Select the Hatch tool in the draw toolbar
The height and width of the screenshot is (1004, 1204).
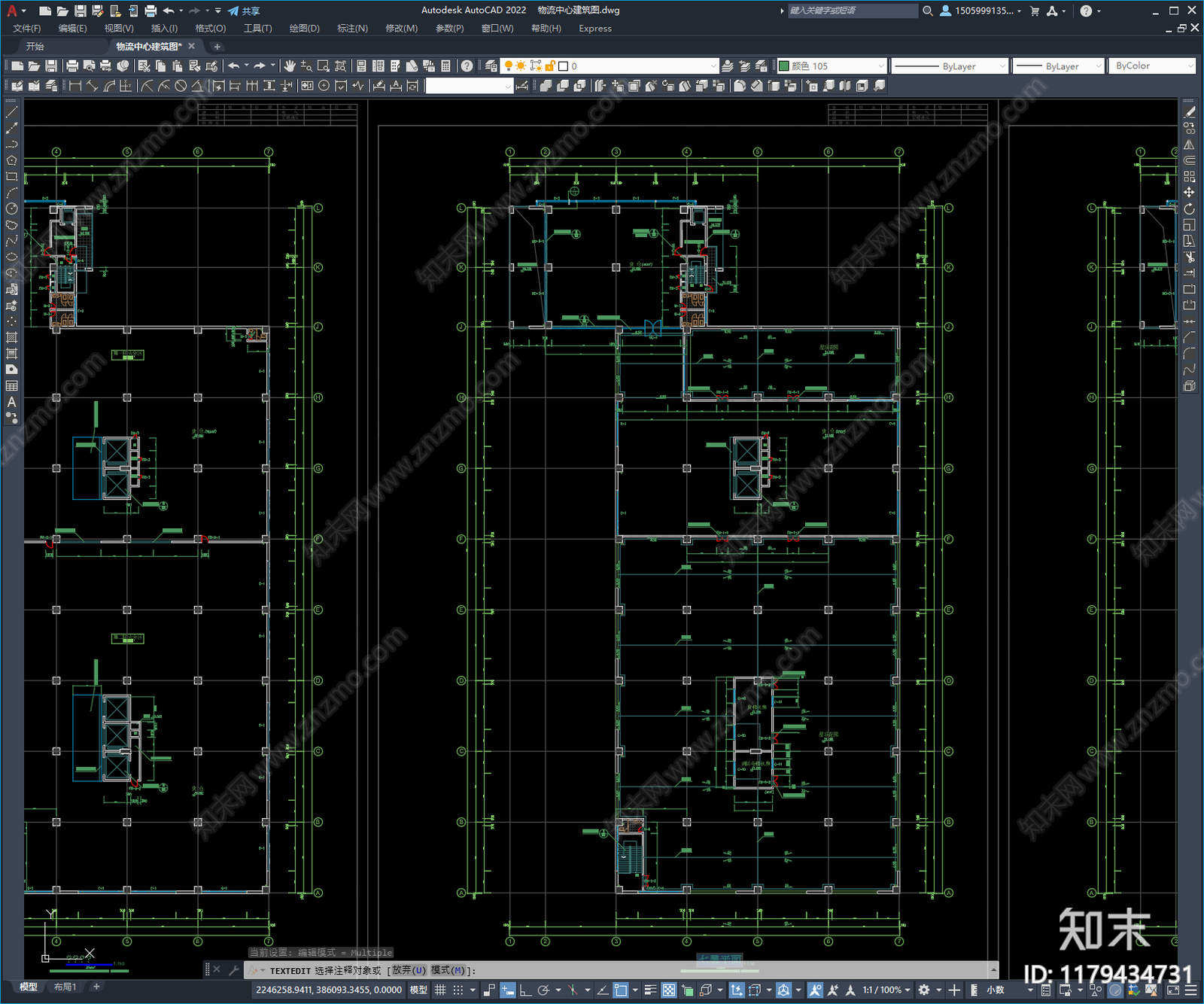point(11,337)
